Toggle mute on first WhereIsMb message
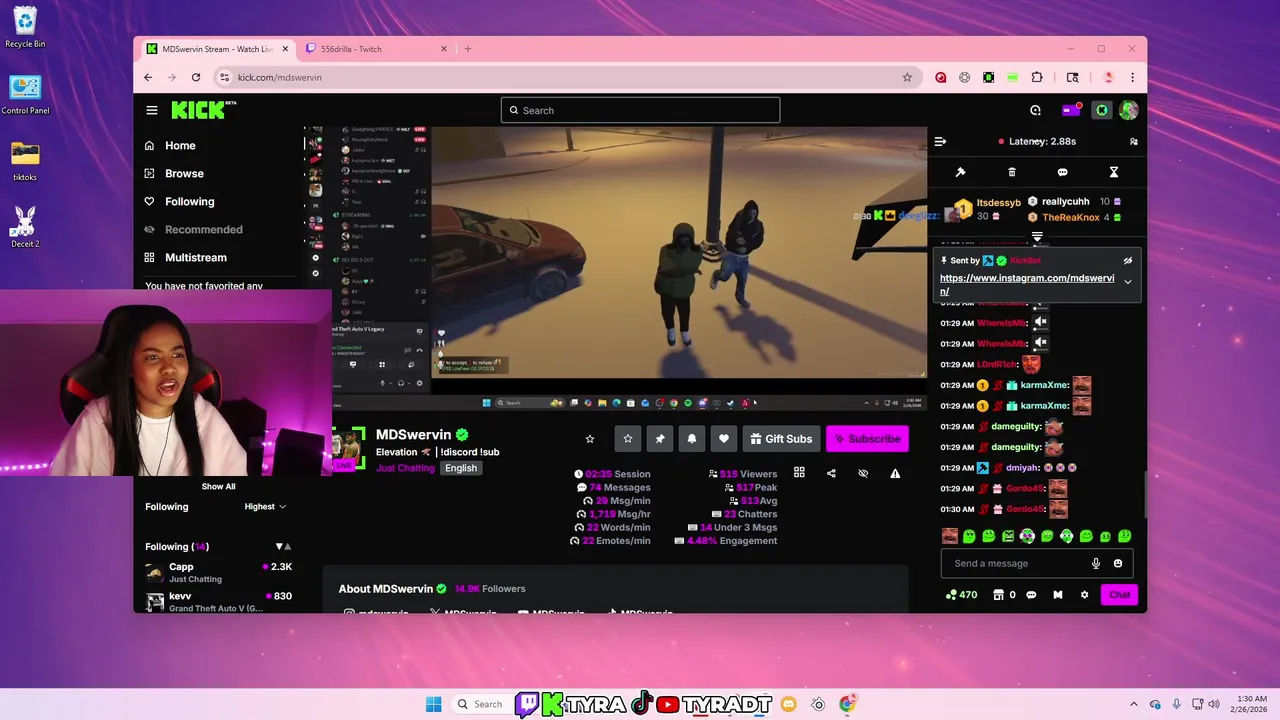Viewport: 1280px width, 720px height. (x=1040, y=322)
